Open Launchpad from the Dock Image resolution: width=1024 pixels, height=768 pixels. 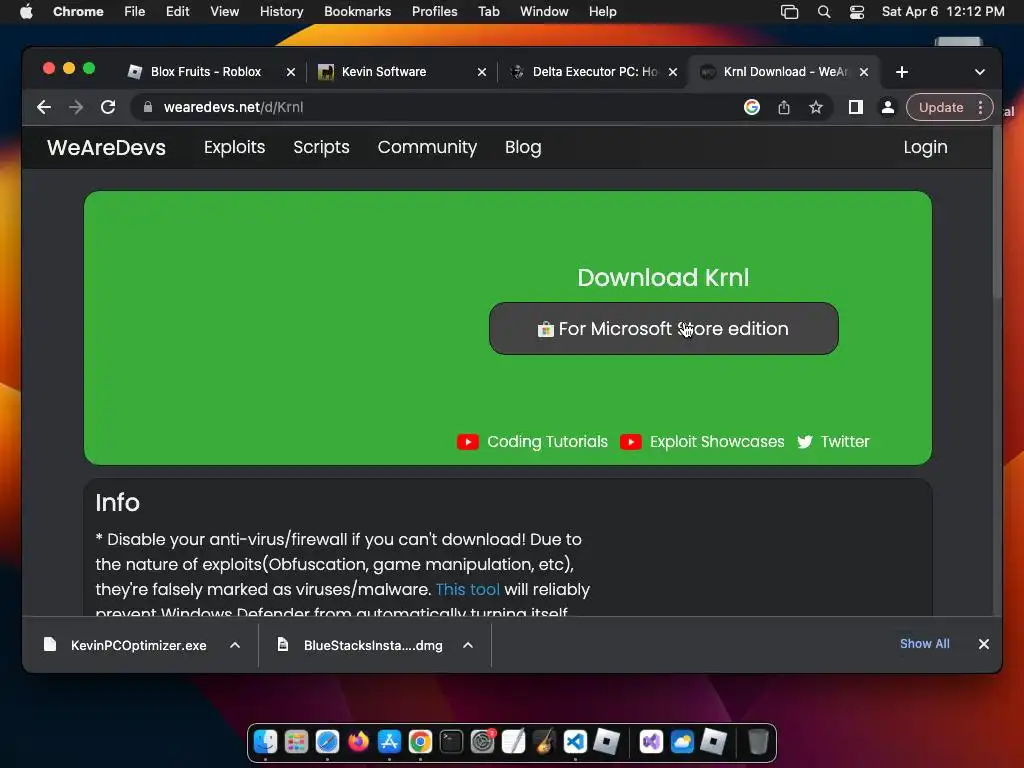tap(296, 742)
